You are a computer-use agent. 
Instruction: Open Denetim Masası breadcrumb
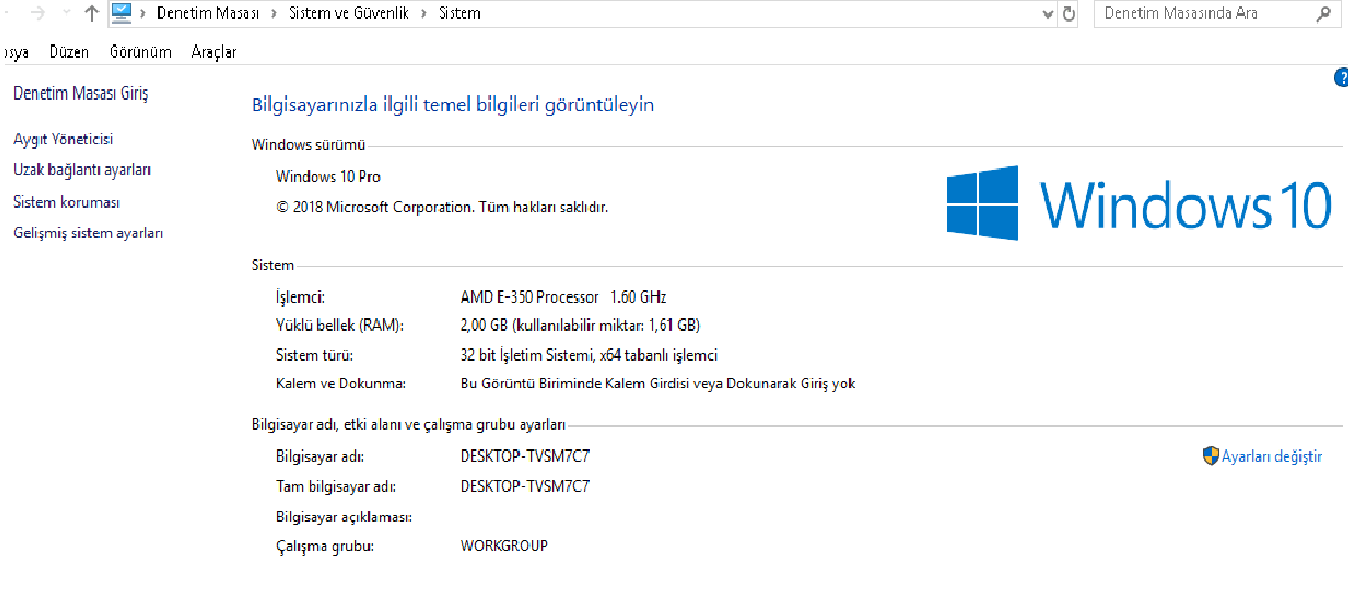pyautogui.click(x=208, y=13)
